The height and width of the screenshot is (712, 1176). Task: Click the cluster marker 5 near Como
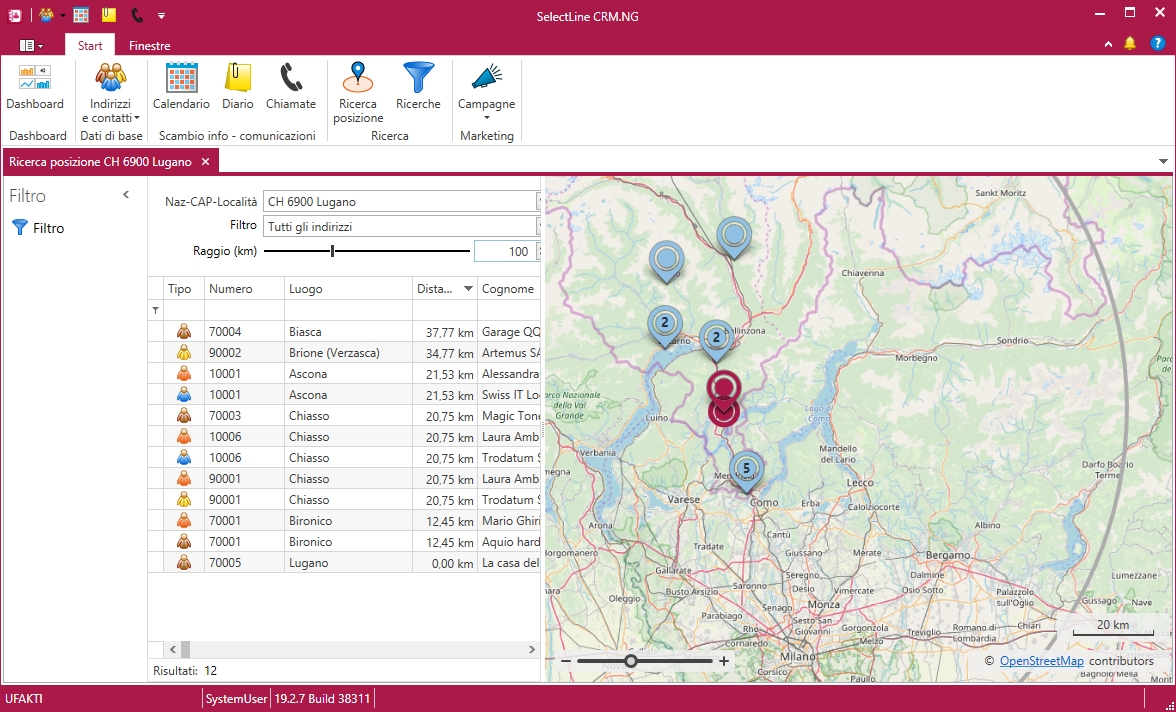coord(746,470)
